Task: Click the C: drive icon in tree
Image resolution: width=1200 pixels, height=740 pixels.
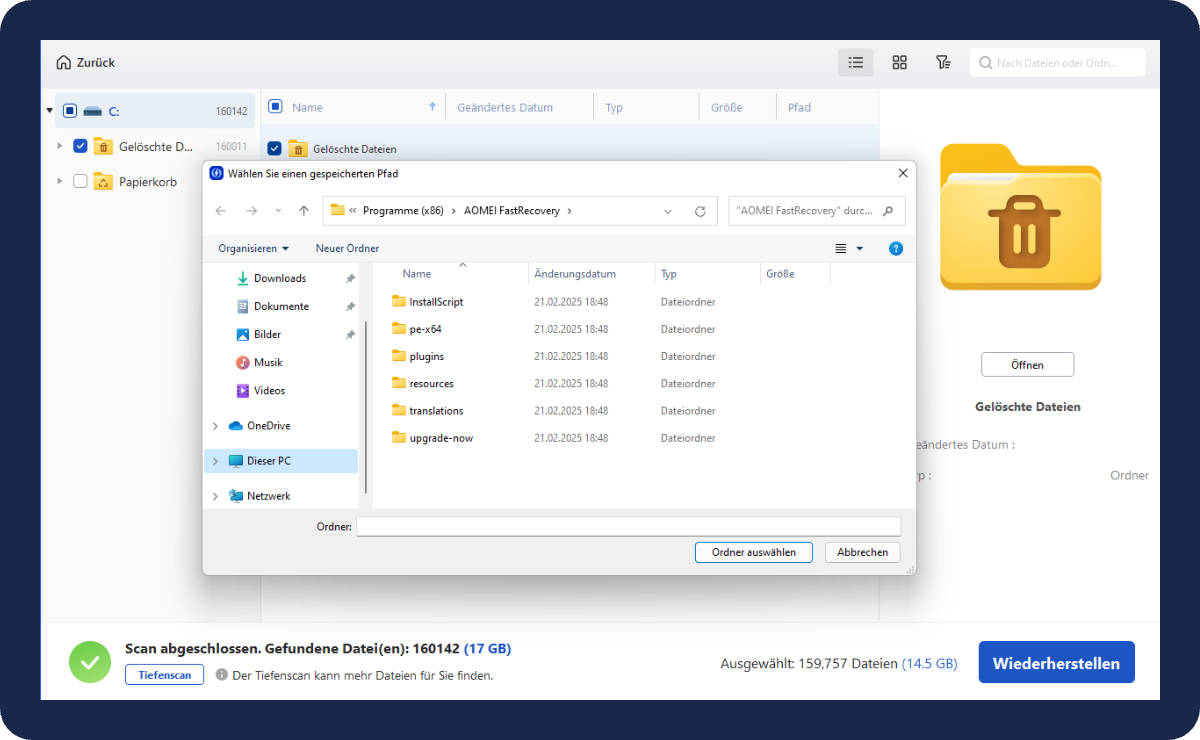Action: (x=93, y=111)
